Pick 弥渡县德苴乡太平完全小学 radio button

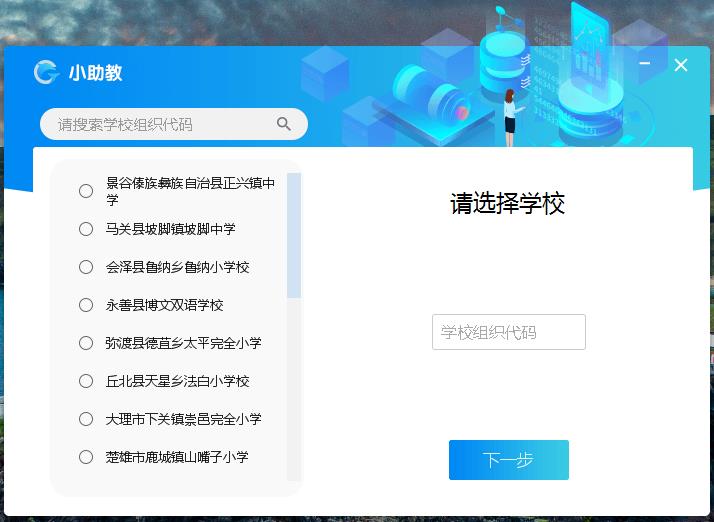(86, 343)
